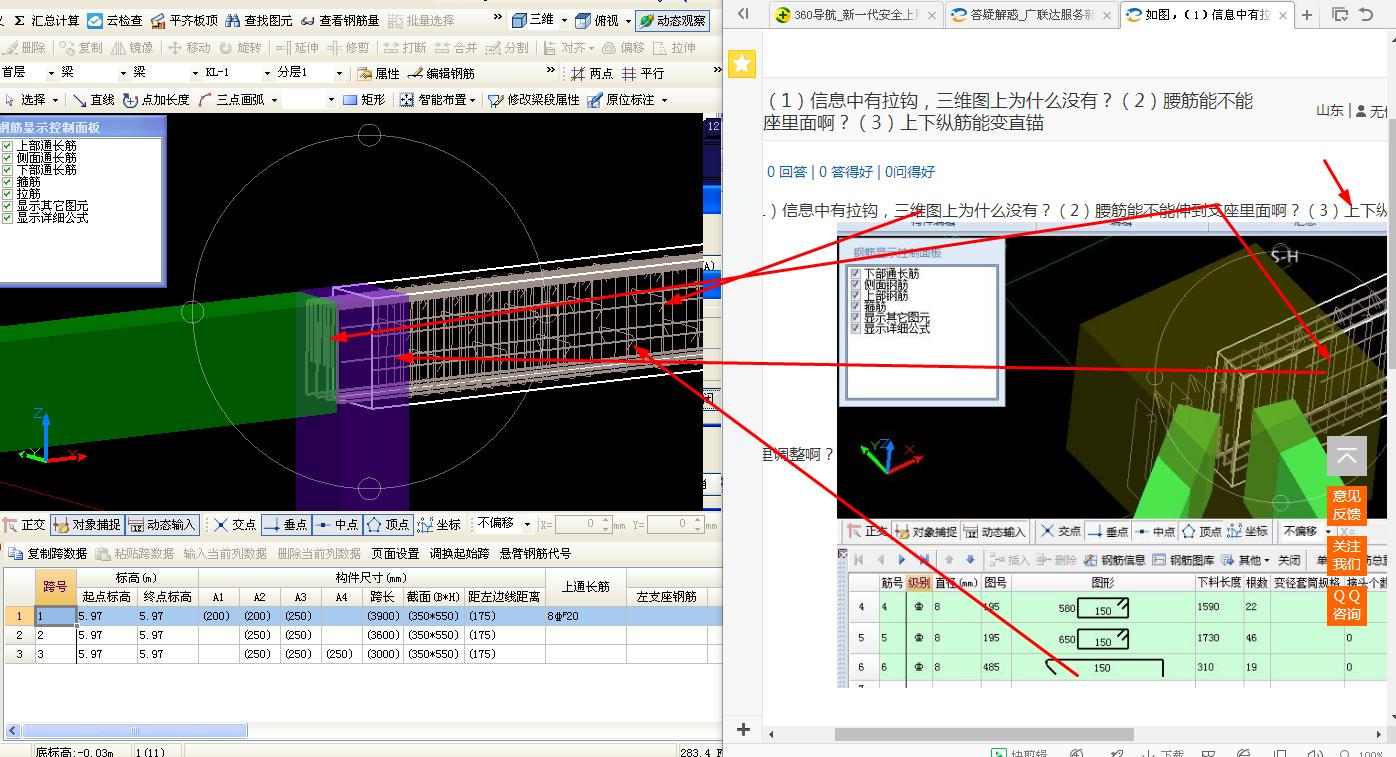Image resolution: width=1396 pixels, height=757 pixels.
Task: Switch to 答疑解惑_广联达服务新 browser tab
Action: point(1031,15)
